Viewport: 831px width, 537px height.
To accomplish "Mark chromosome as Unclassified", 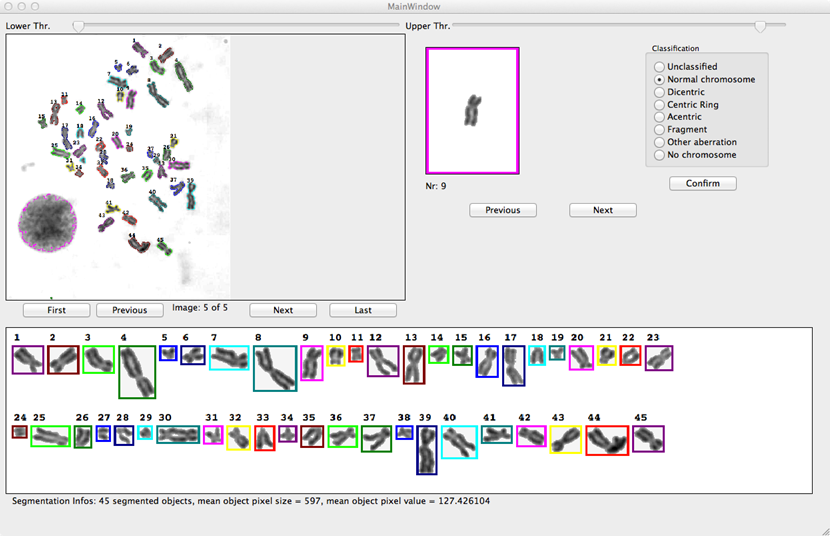I will pyautogui.click(x=660, y=67).
